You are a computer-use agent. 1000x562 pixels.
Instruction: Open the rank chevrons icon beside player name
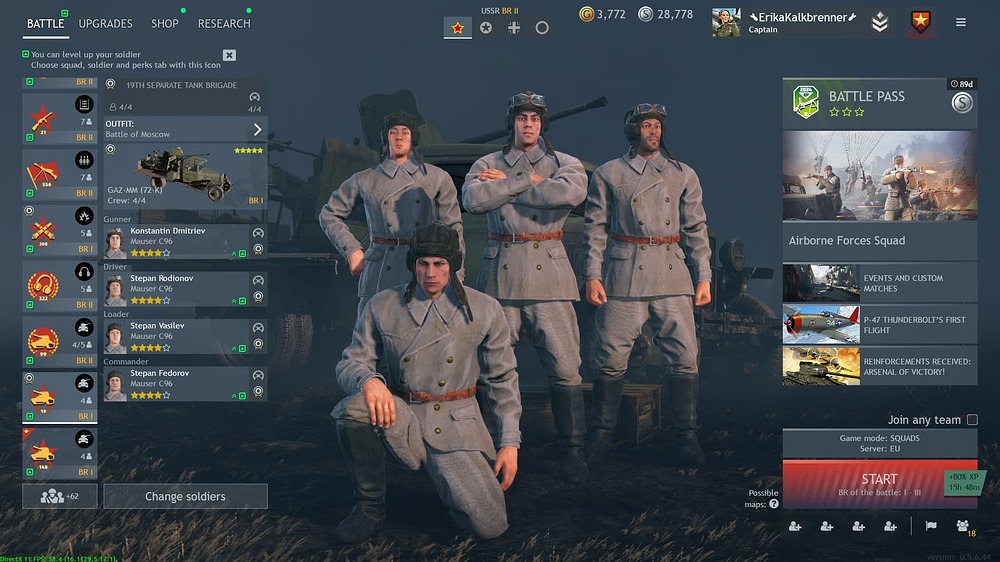(x=879, y=22)
